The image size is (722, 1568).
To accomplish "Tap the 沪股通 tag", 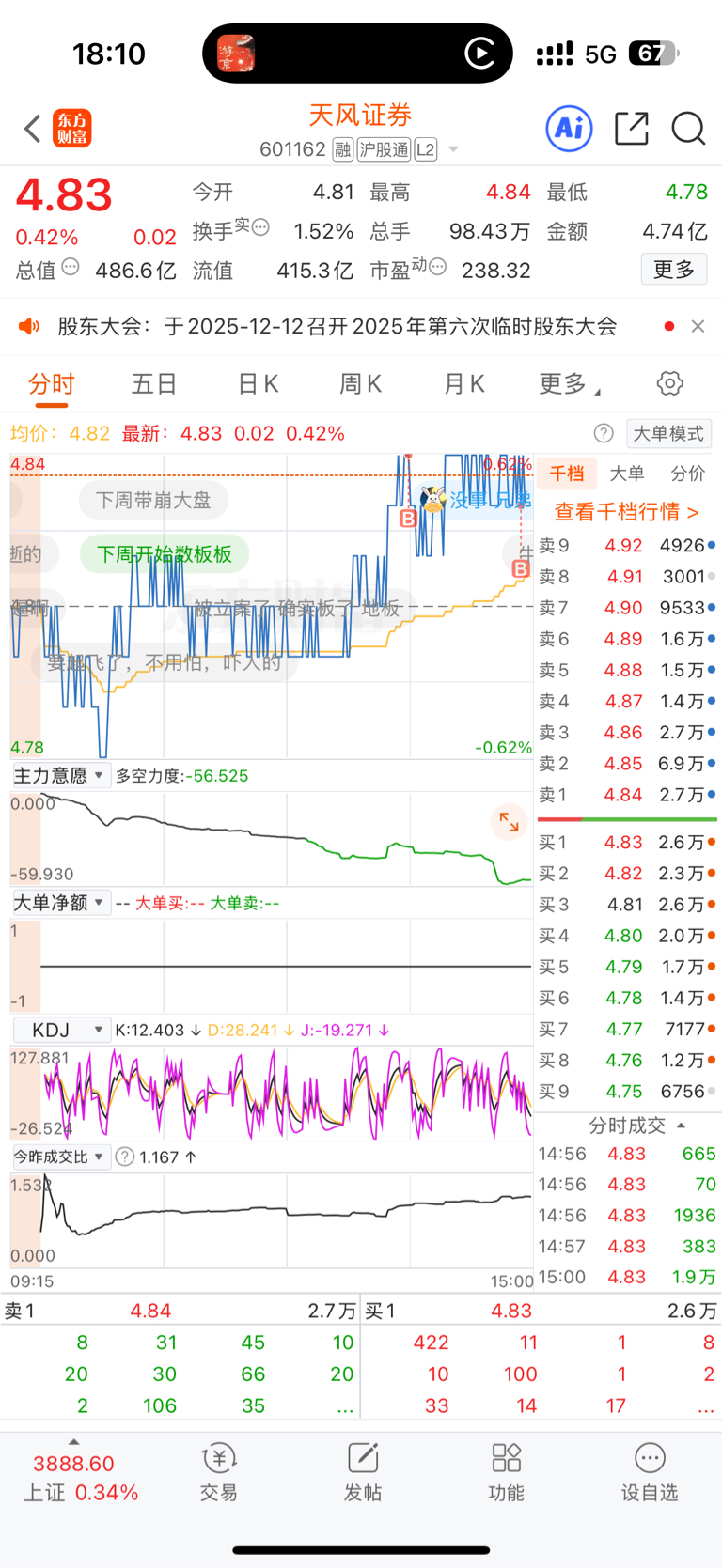I will coord(384,149).
